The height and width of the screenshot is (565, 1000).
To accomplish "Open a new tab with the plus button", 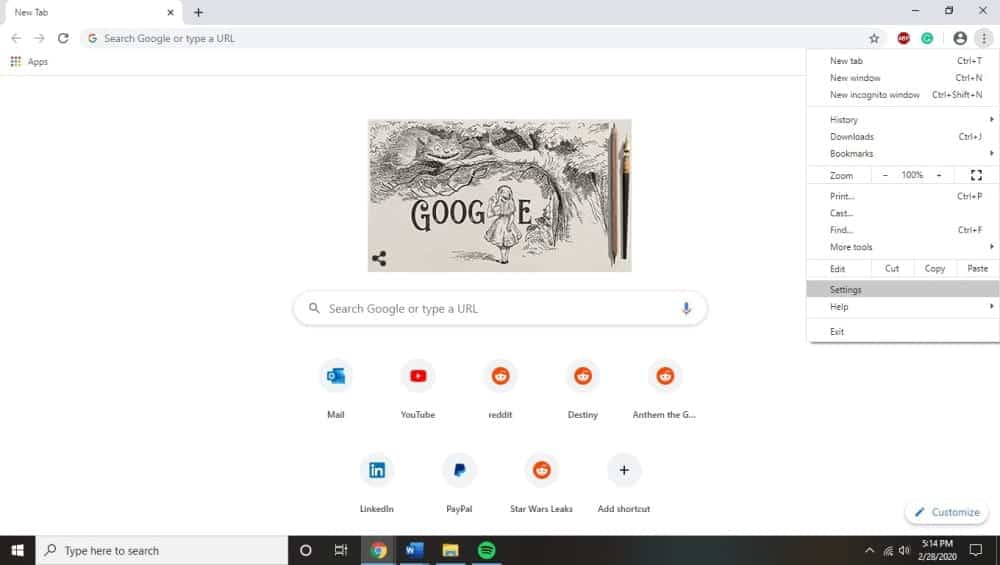I will [x=198, y=12].
